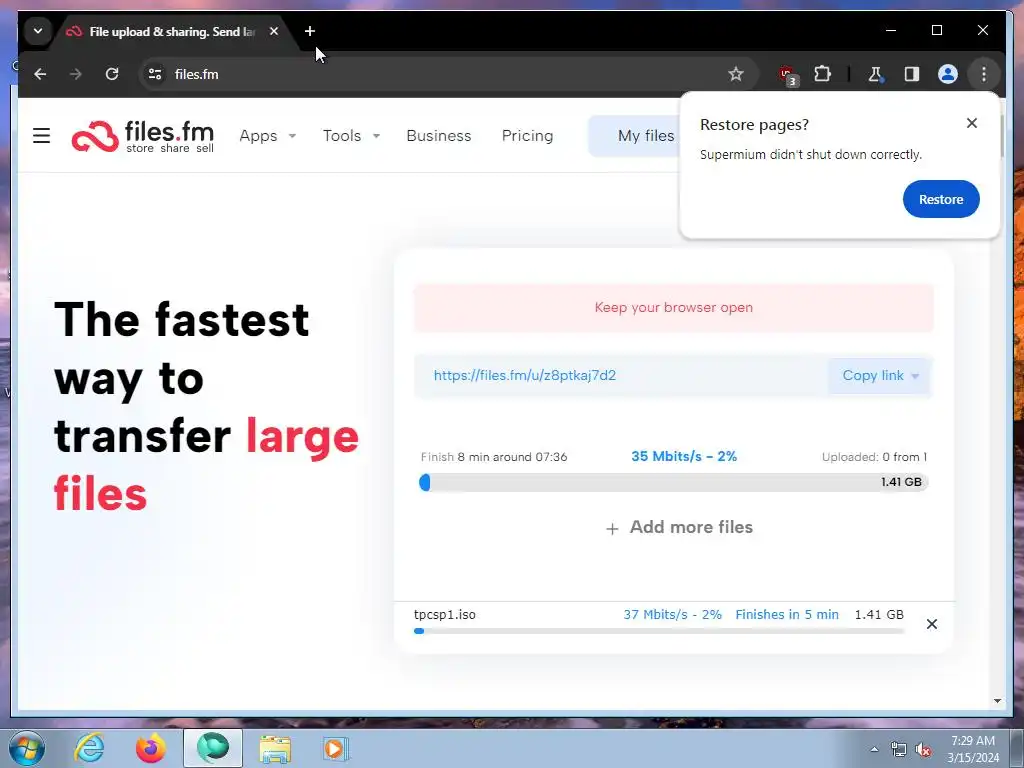Click the taskbar clock showing 7:29 AM
This screenshot has height=768, width=1024.
(973, 749)
